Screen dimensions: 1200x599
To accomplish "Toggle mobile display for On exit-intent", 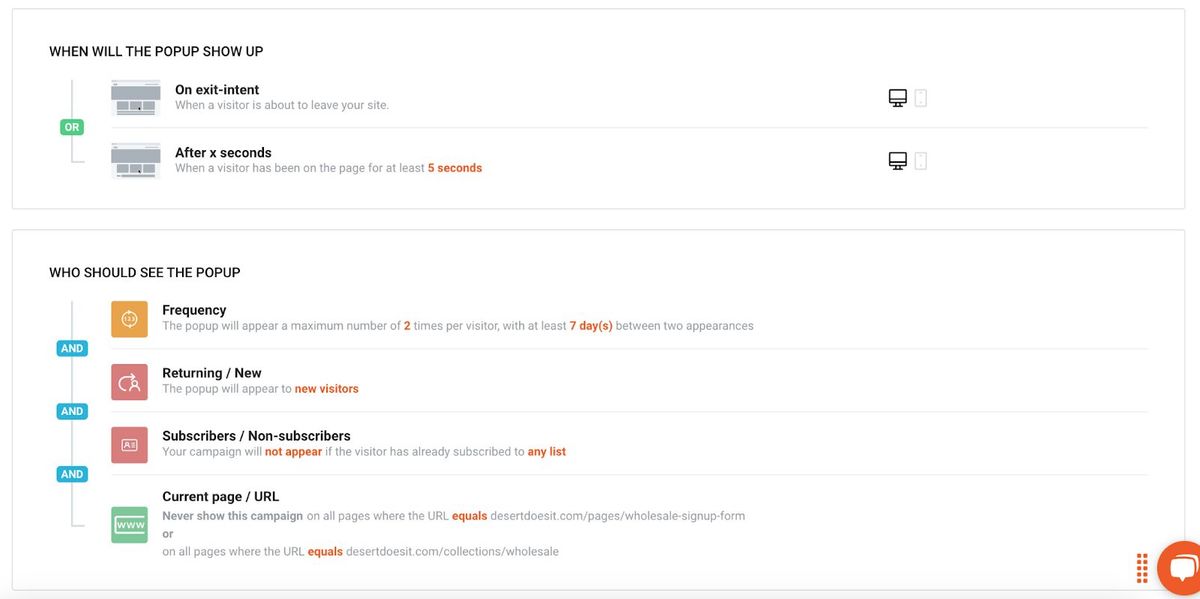I will pyautogui.click(x=921, y=98).
